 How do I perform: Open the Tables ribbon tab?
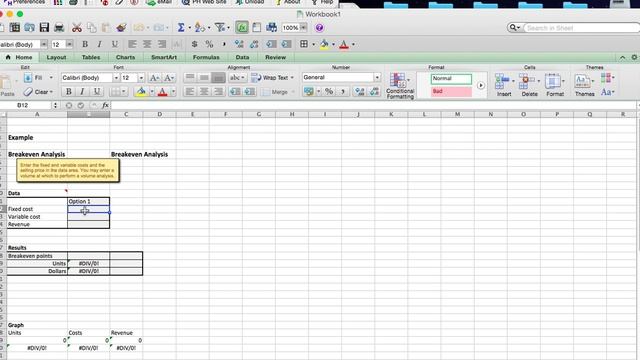click(x=91, y=58)
